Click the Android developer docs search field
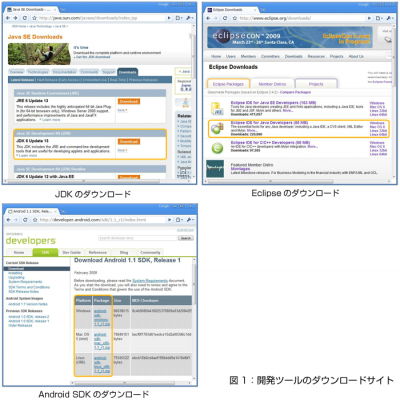400x406 pixels. click(x=138, y=238)
